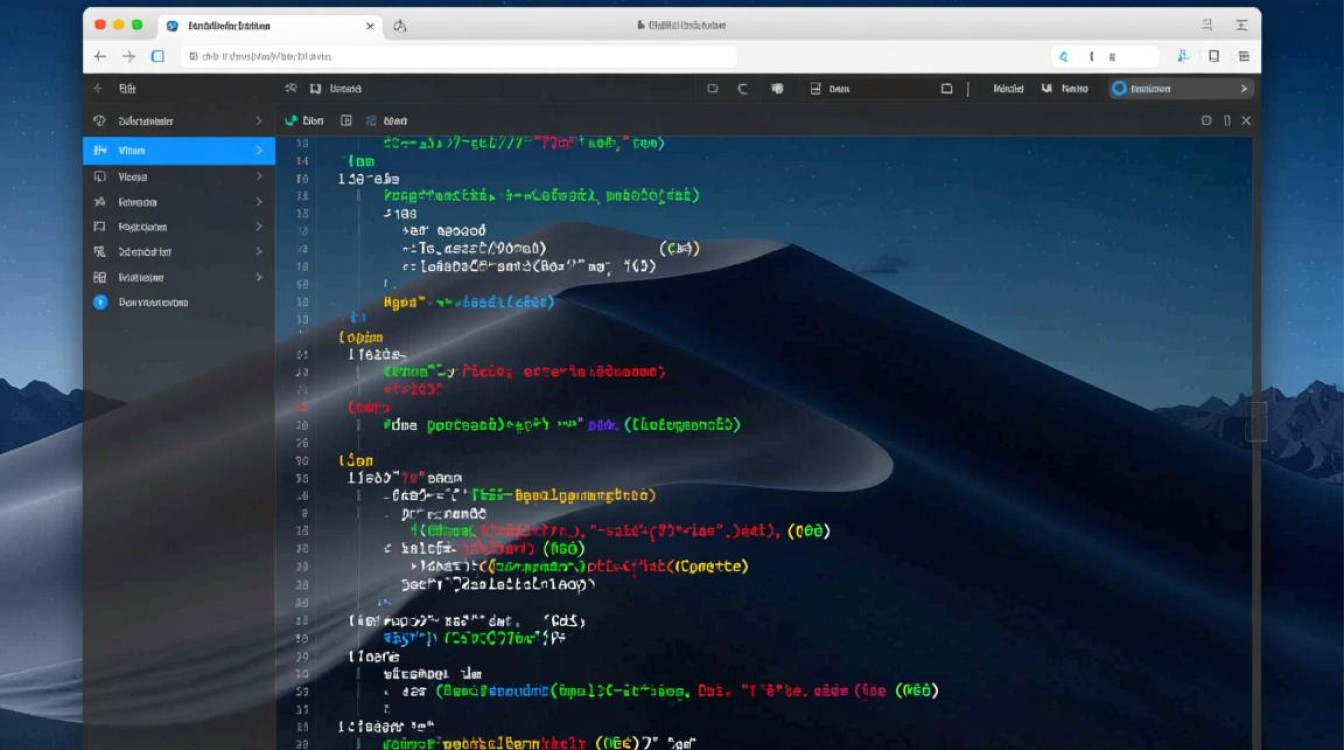
Task: Click the refresh-shaped icon in dark toolbar
Action: [x=743, y=89]
